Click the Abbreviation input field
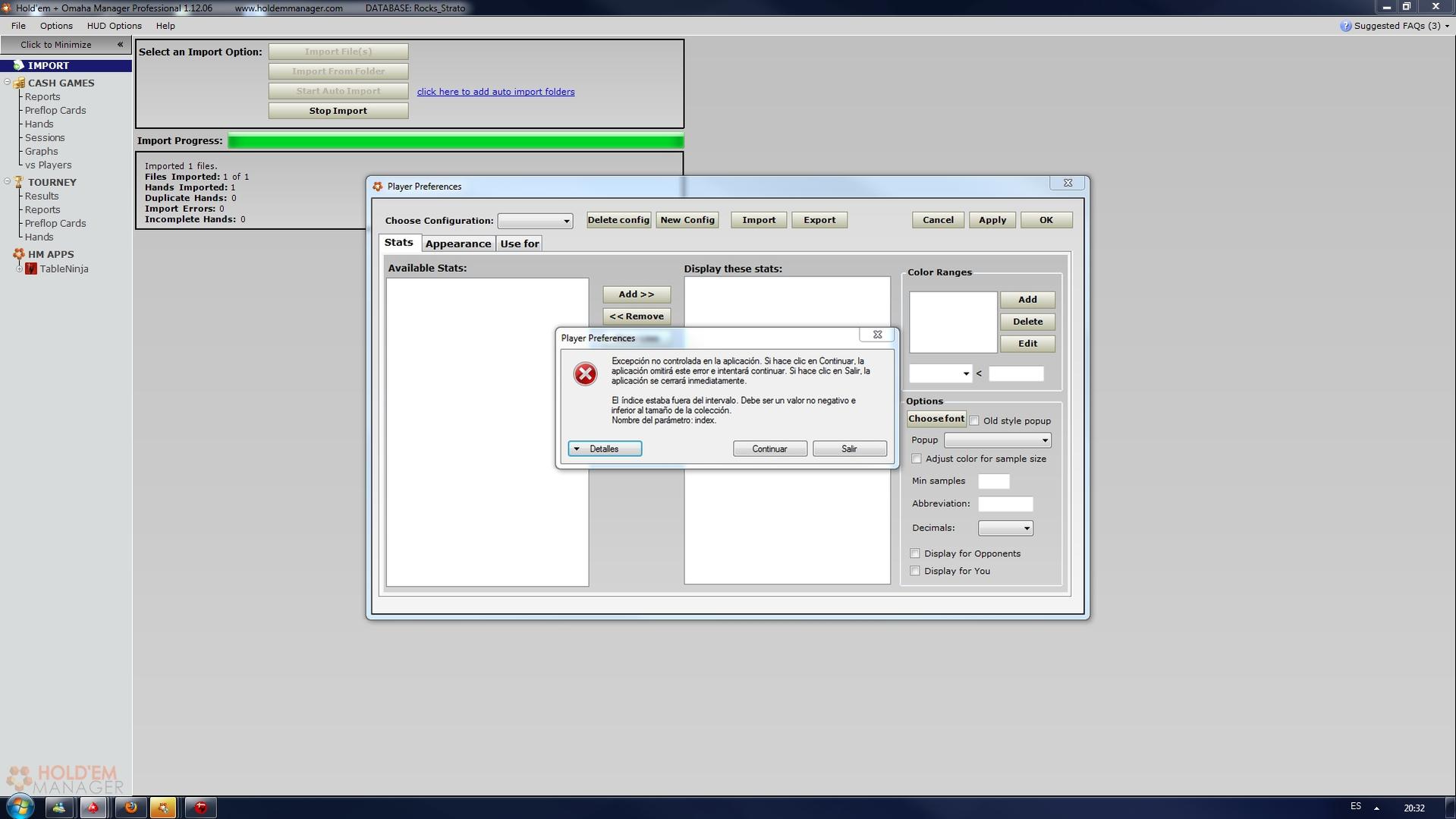Viewport: 1456px width, 819px height. pos(1005,504)
